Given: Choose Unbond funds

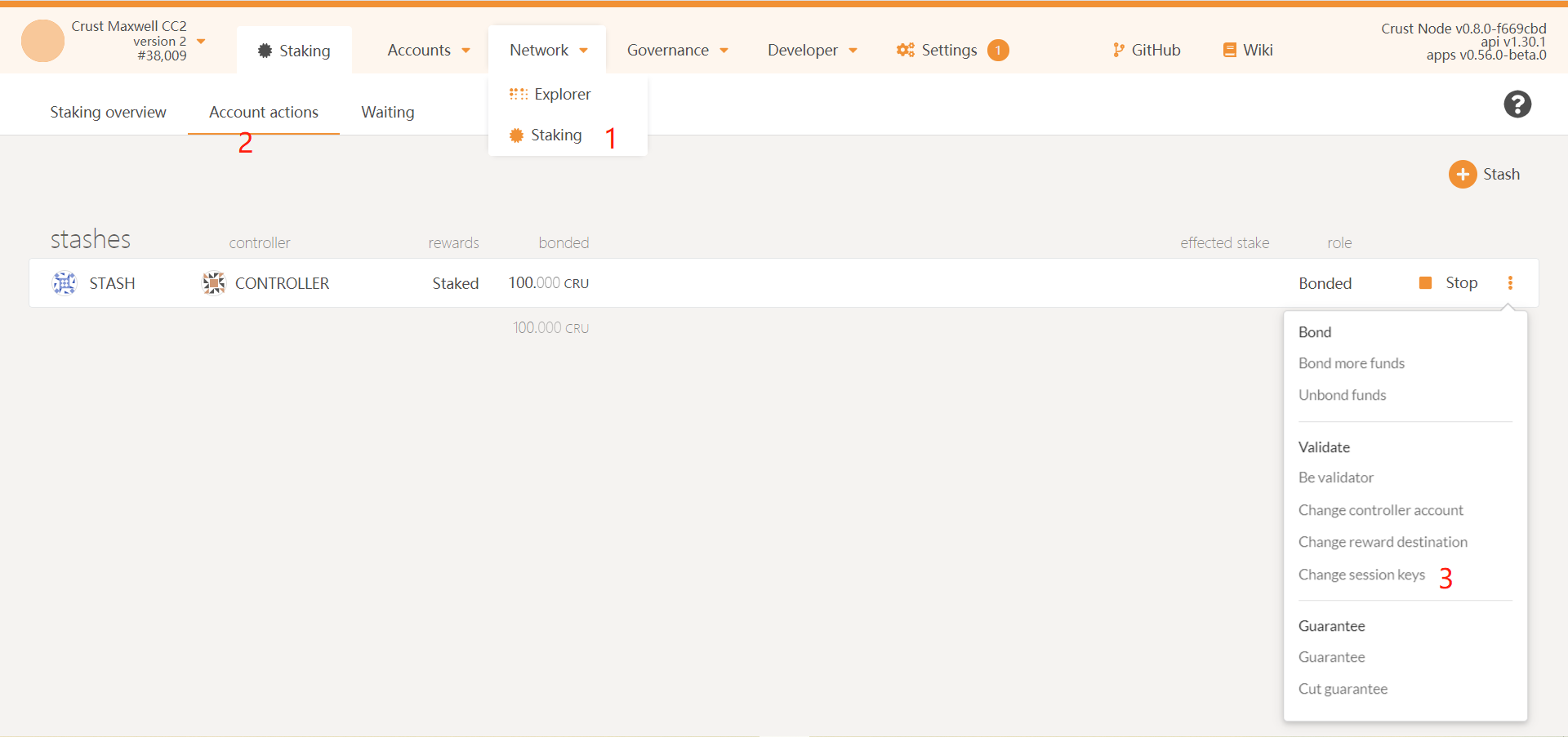Looking at the screenshot, I should coord(1342,395).
